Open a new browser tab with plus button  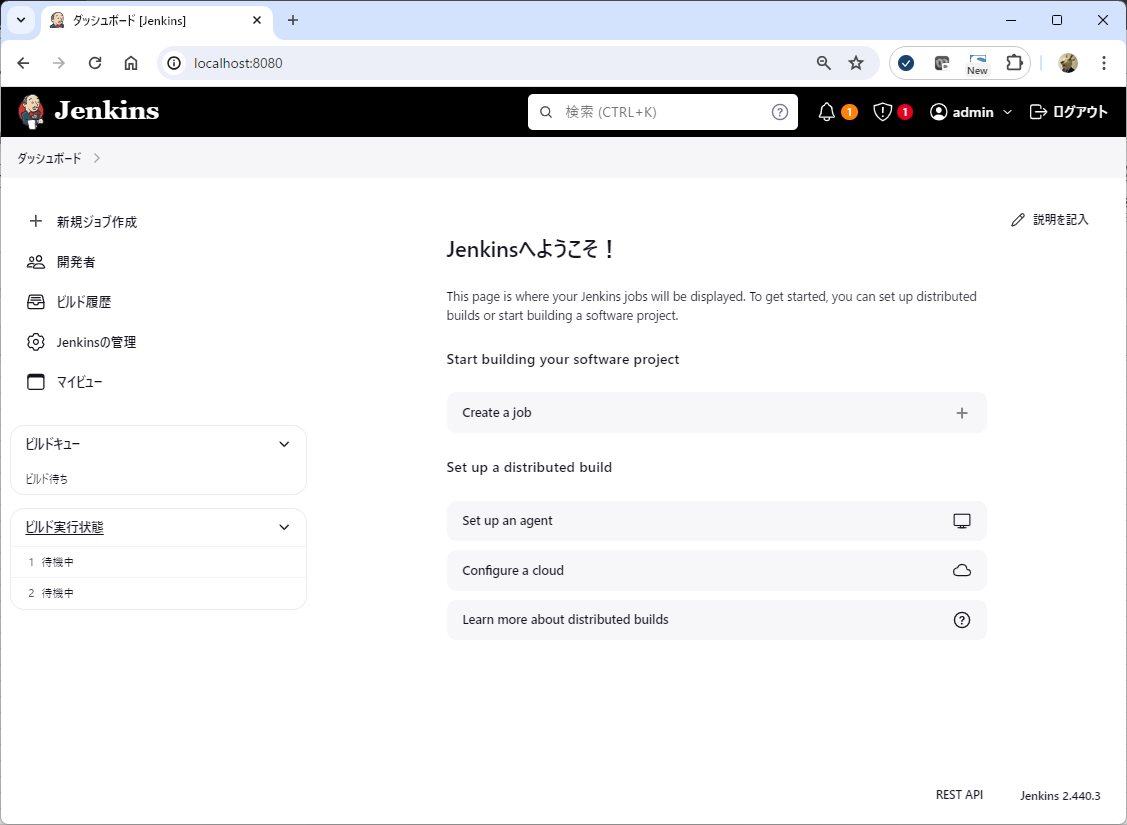[293, 20]
